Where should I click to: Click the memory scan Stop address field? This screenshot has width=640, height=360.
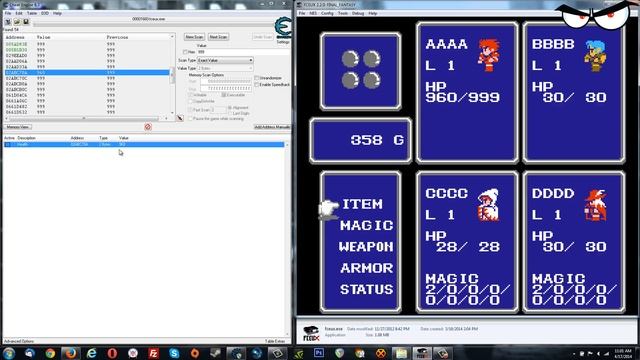pos(226,88)
